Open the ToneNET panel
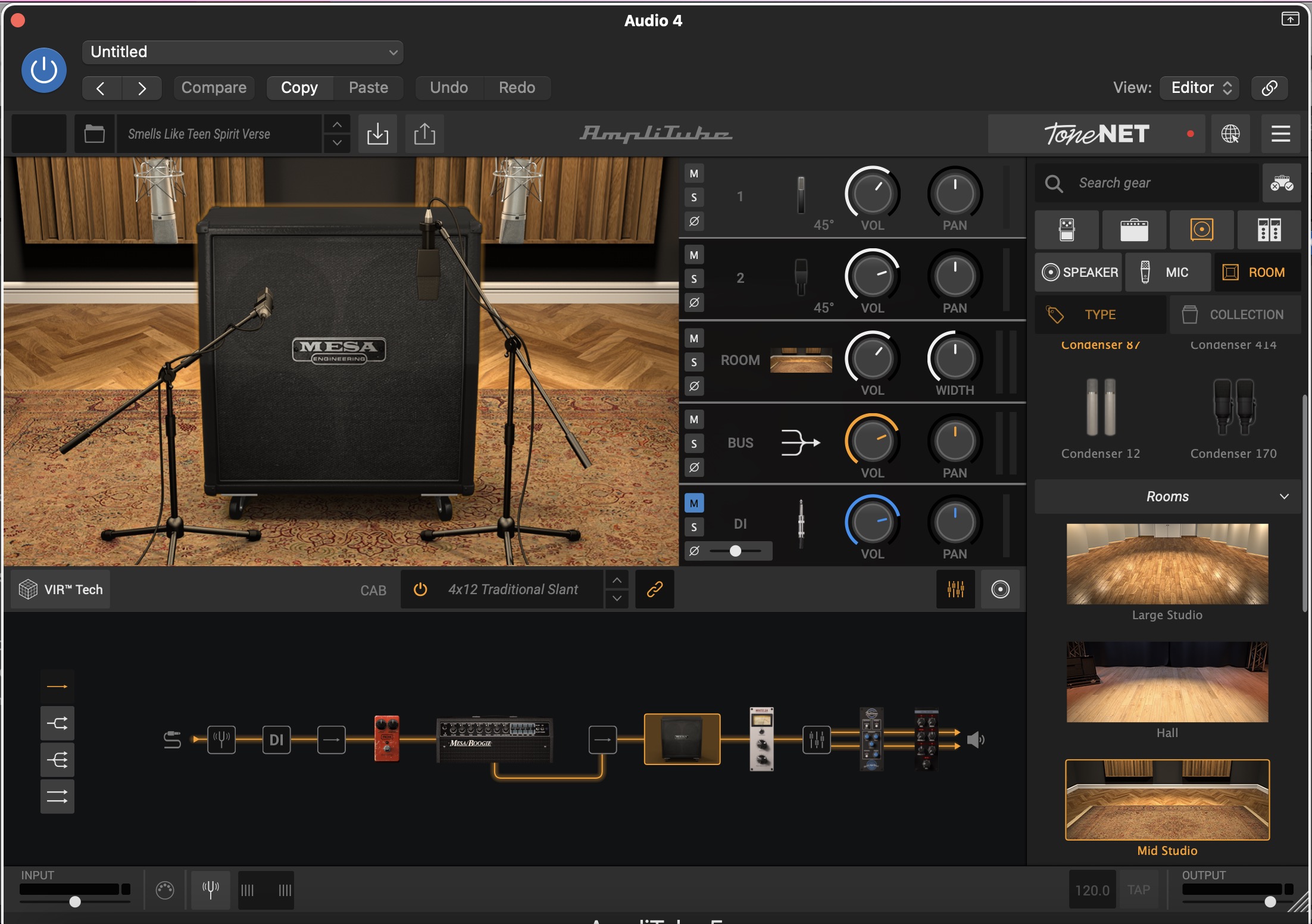1312x924 pixels. point(1097,133)
